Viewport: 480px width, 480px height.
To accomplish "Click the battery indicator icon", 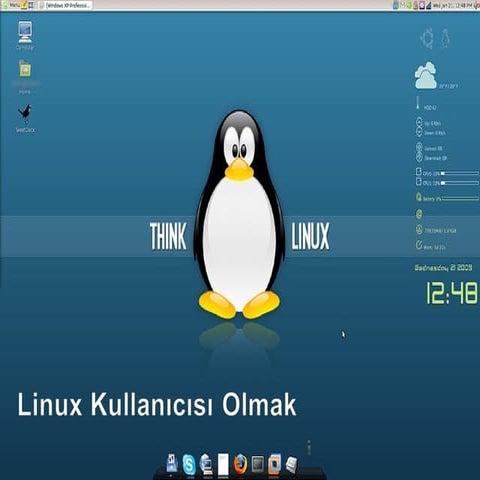I will click(x=419, y=197).
